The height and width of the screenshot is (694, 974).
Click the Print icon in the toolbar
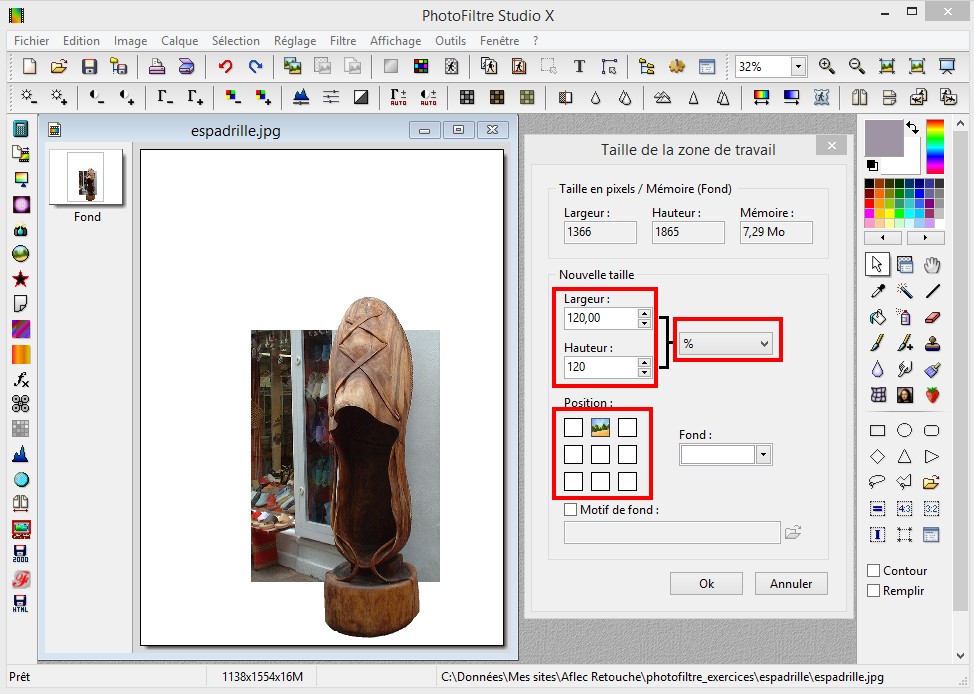coord(157,66)
